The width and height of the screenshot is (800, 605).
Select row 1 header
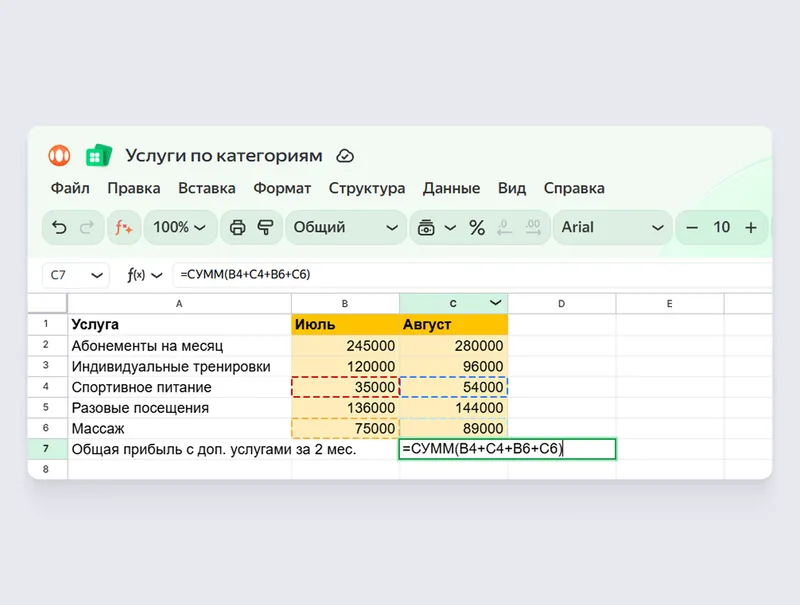pyautogui.click(x=46, y=324)
